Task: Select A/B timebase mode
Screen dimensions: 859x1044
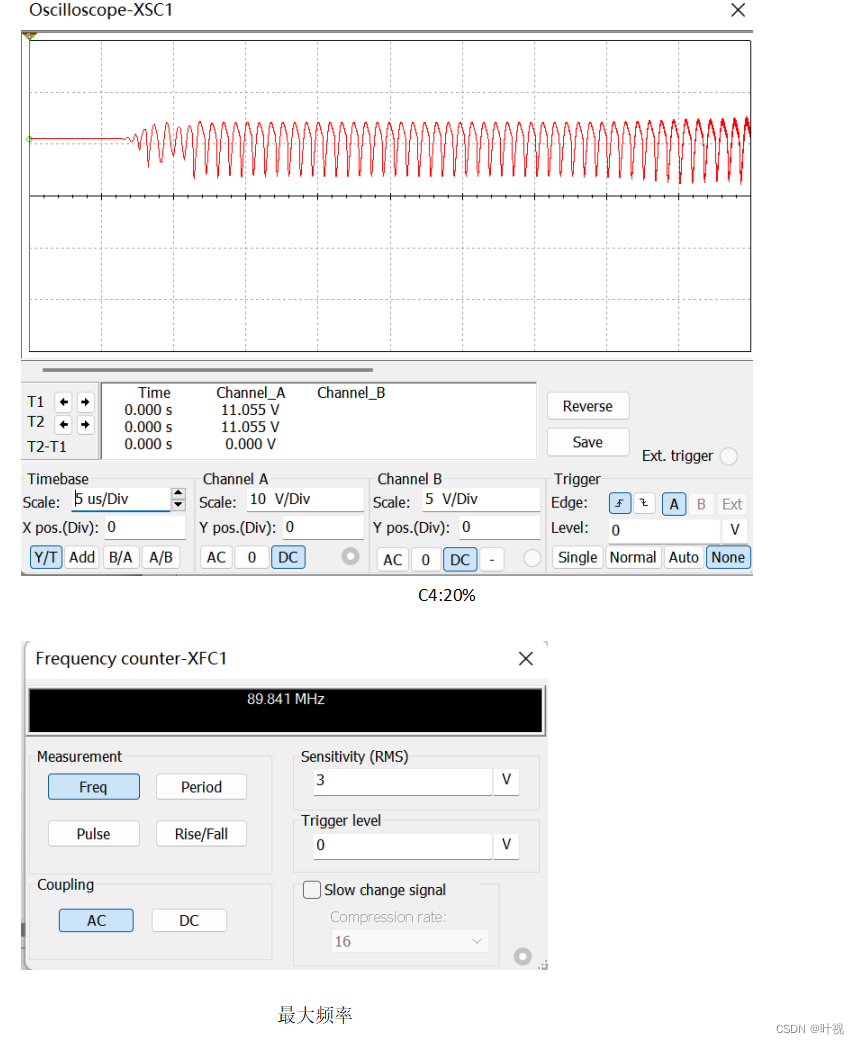Action: pyautogui.click(x=160, y=557)
